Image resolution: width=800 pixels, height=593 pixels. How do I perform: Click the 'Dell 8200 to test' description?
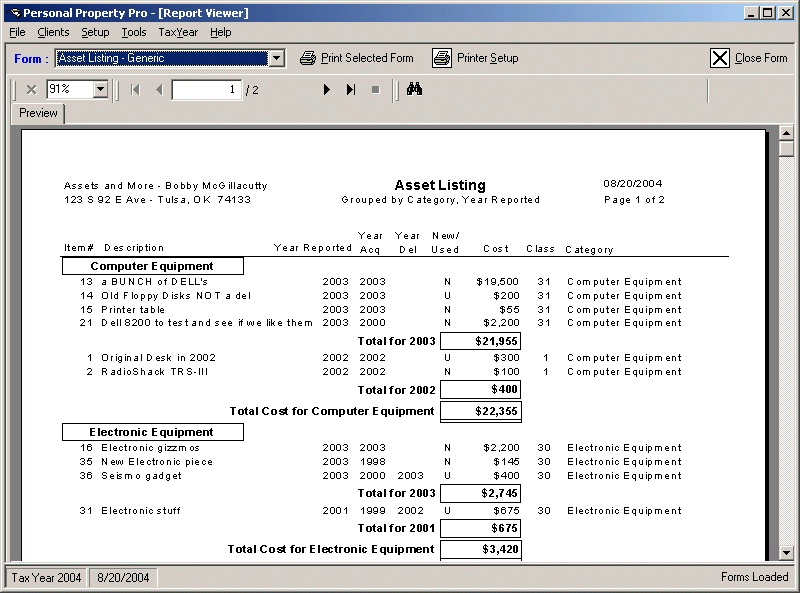(207, 323)
